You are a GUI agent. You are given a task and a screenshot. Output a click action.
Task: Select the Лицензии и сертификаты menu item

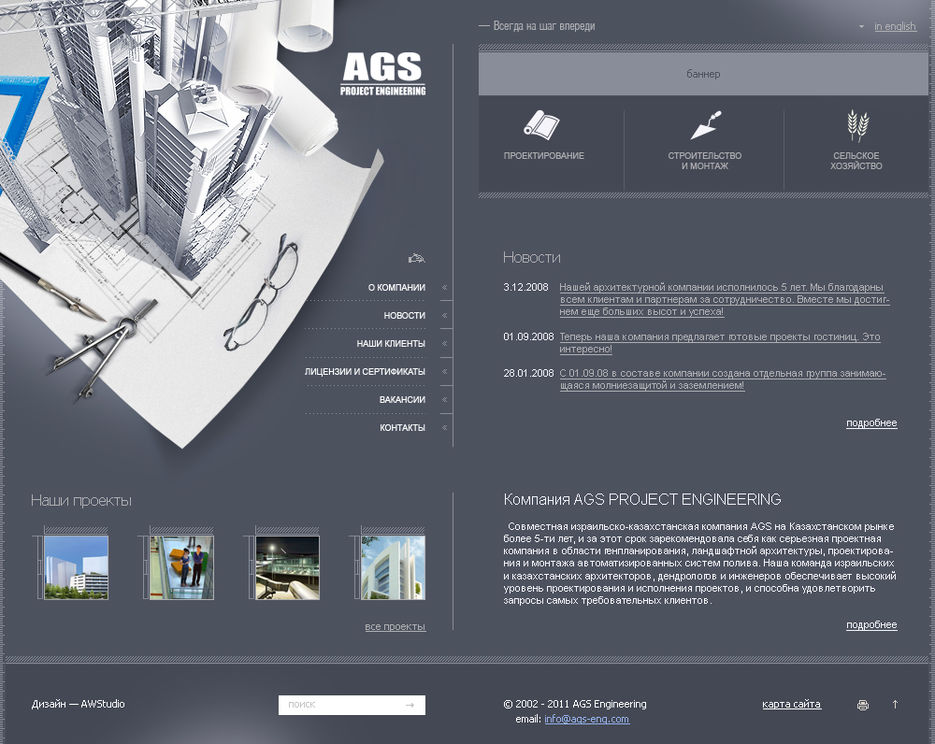click(365, 371)
